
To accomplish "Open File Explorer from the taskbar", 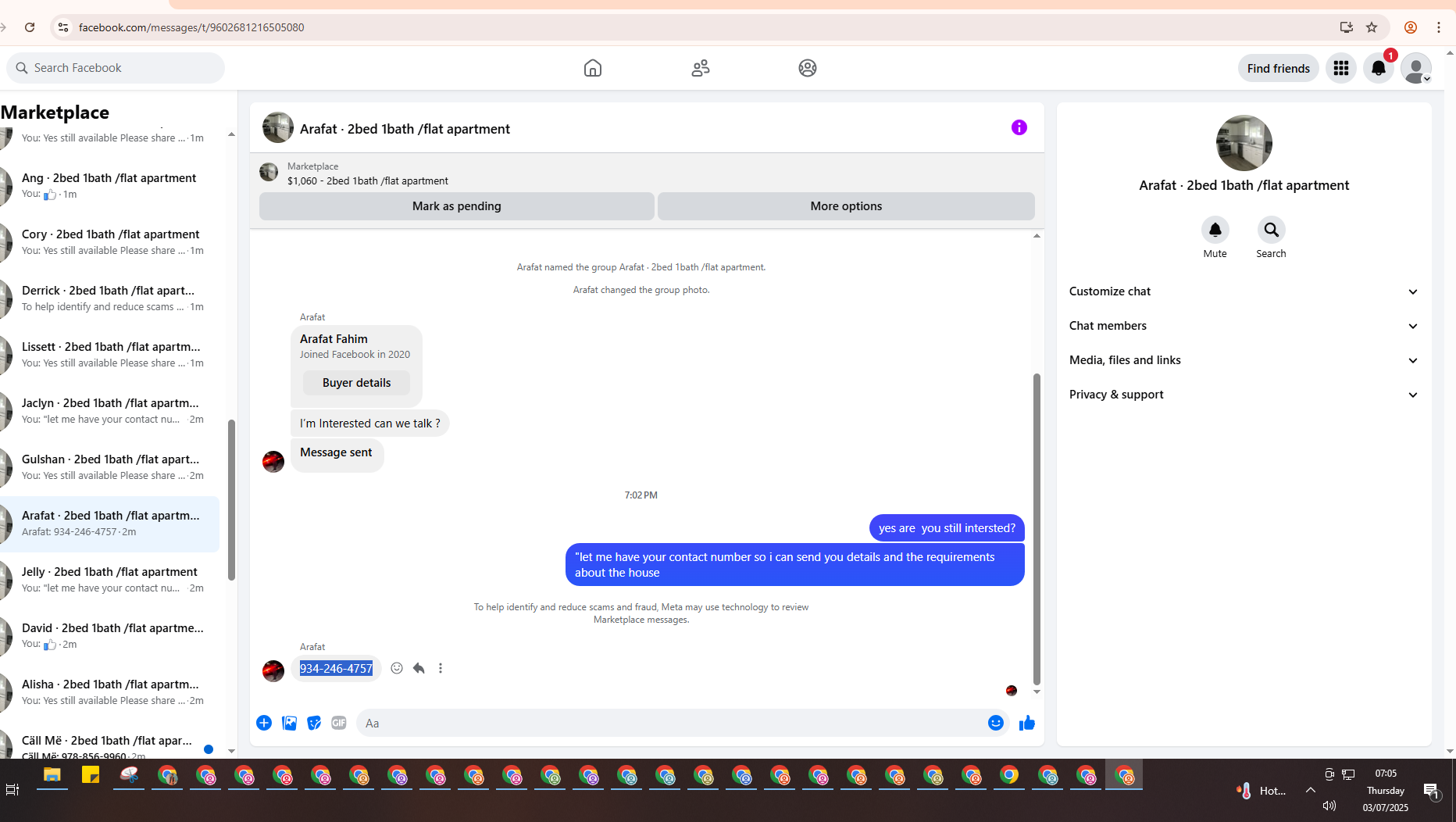I will tap(52, 775).
